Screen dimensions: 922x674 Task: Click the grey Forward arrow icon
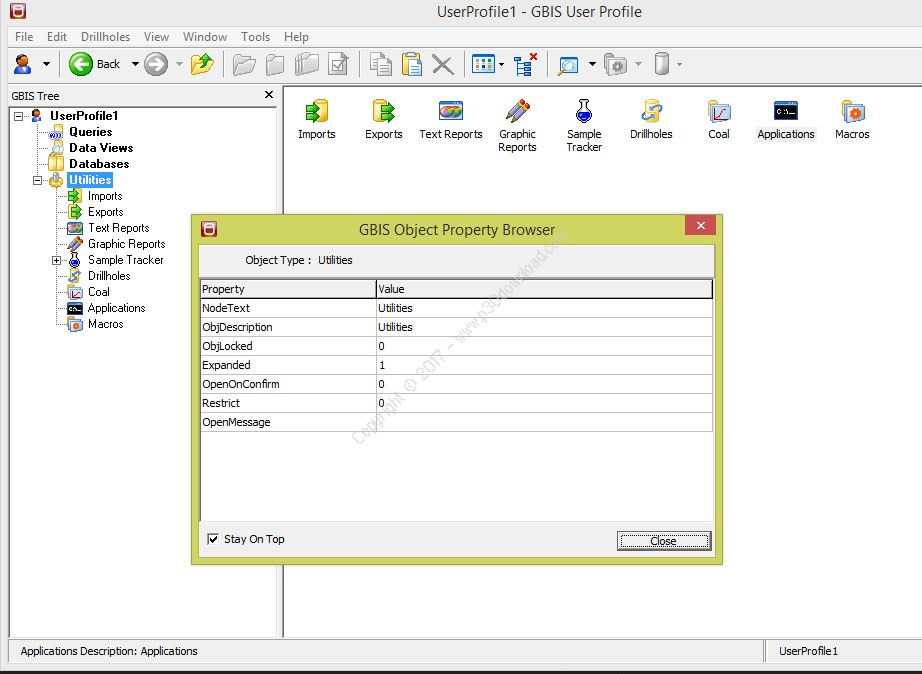point(156,64)
